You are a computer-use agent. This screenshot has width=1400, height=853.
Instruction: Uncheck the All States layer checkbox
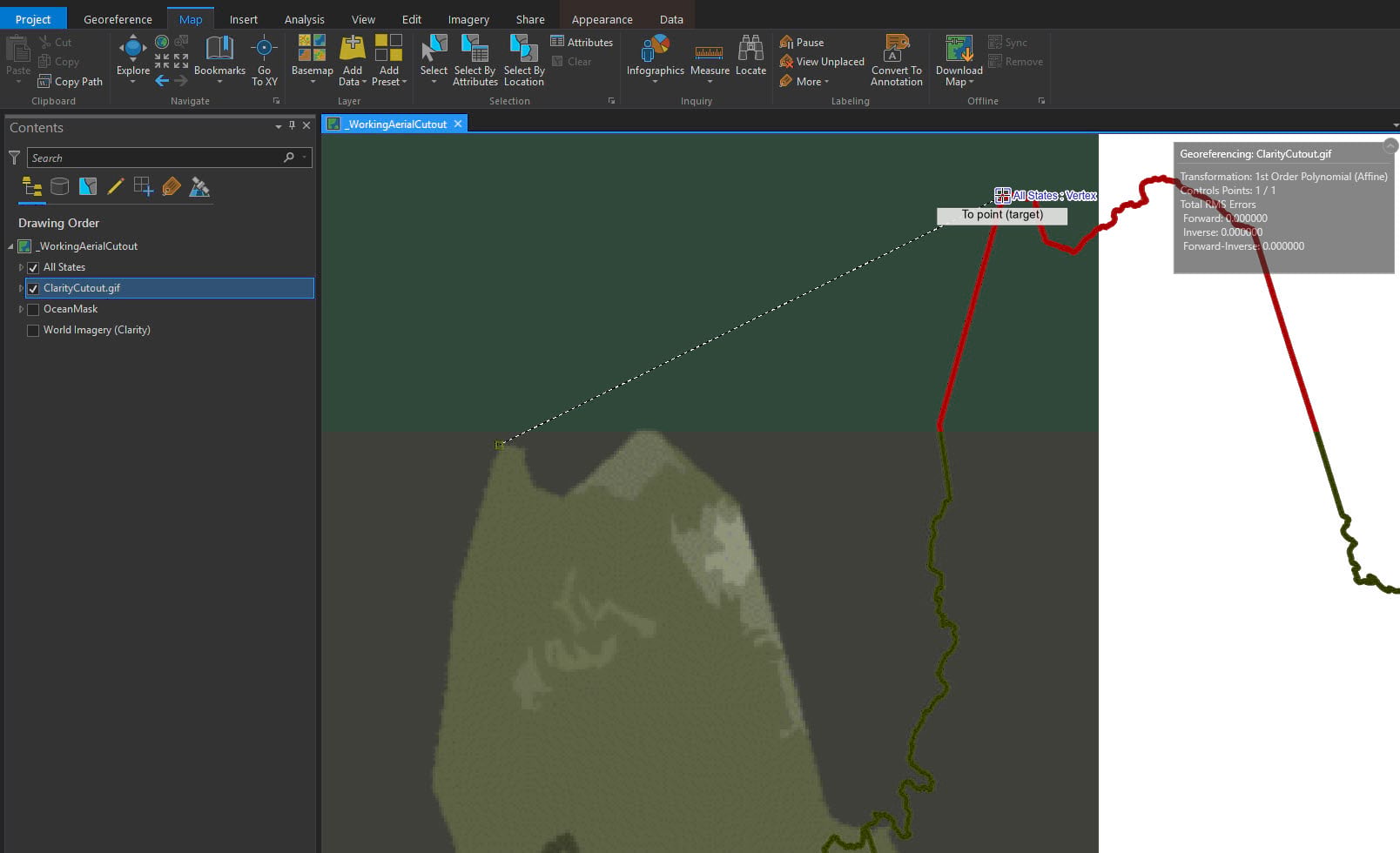click(x=33, y=267)
